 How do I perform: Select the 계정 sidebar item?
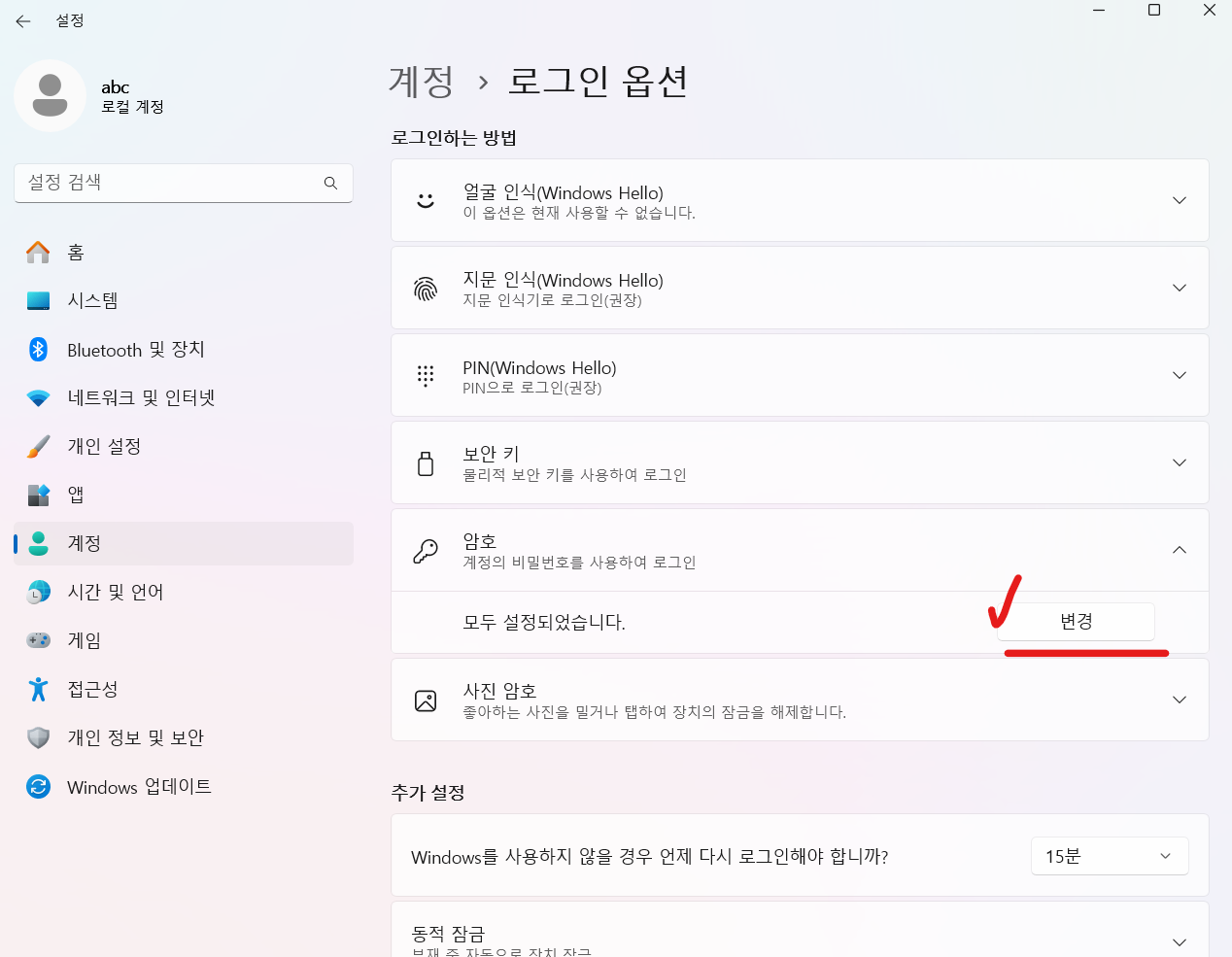click(184, 544)
